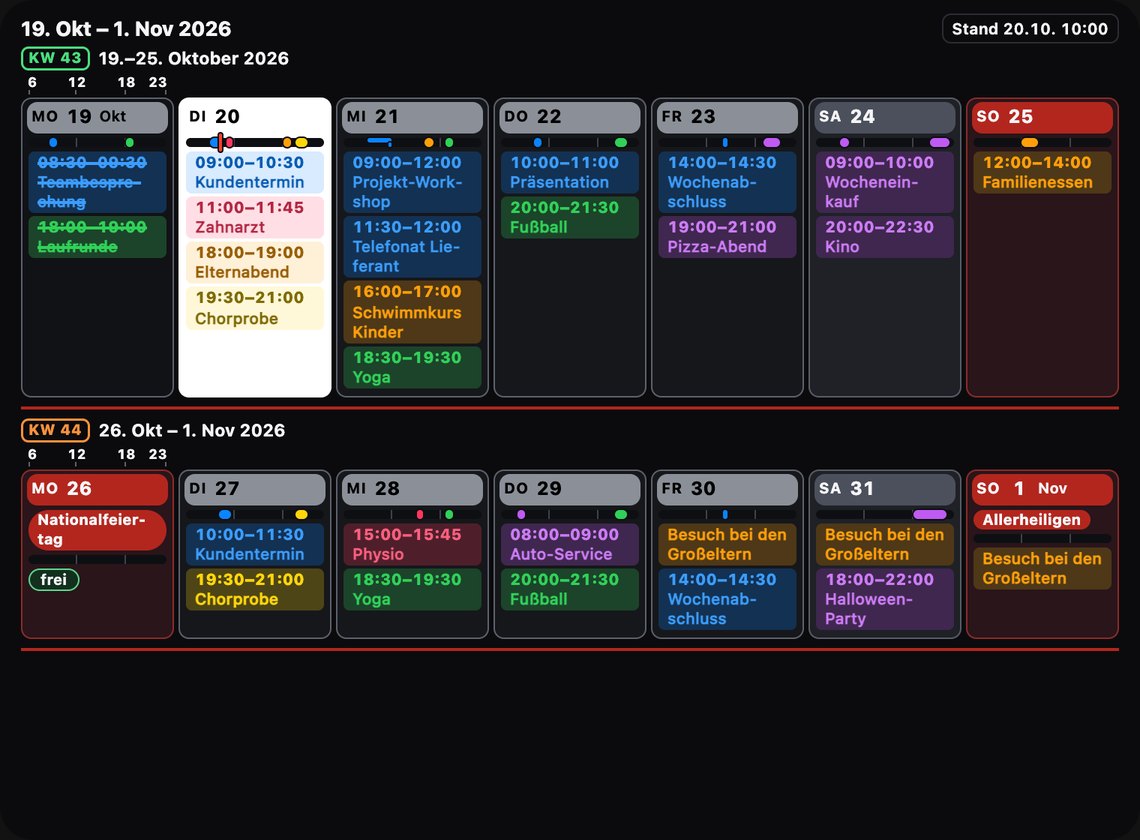
Task: Select the 09:00–12:00 Projekt-Workshop event
Action: click(412, 182)
